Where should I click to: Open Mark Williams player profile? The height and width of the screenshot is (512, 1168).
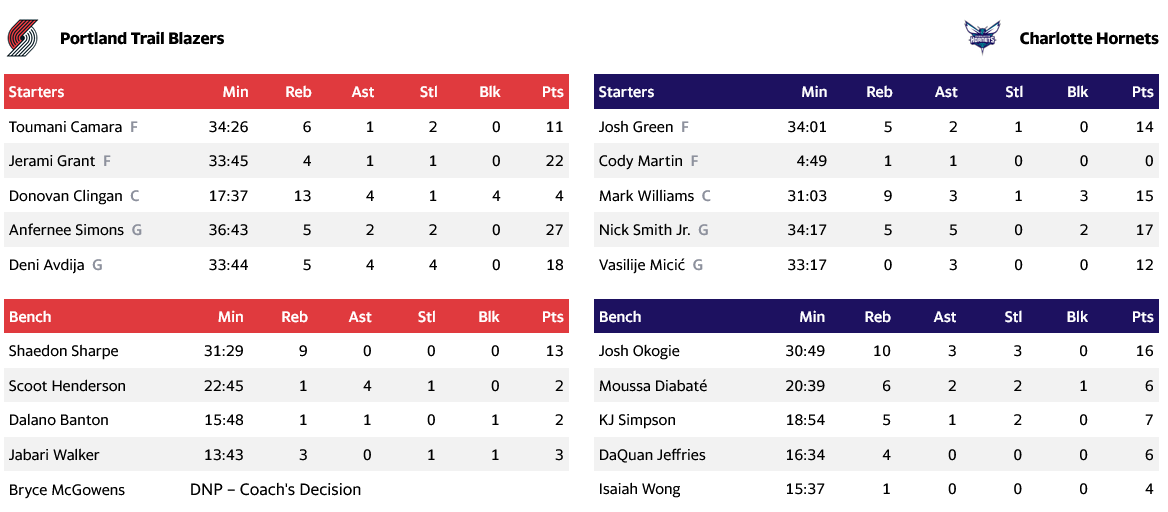pos(646,196)
